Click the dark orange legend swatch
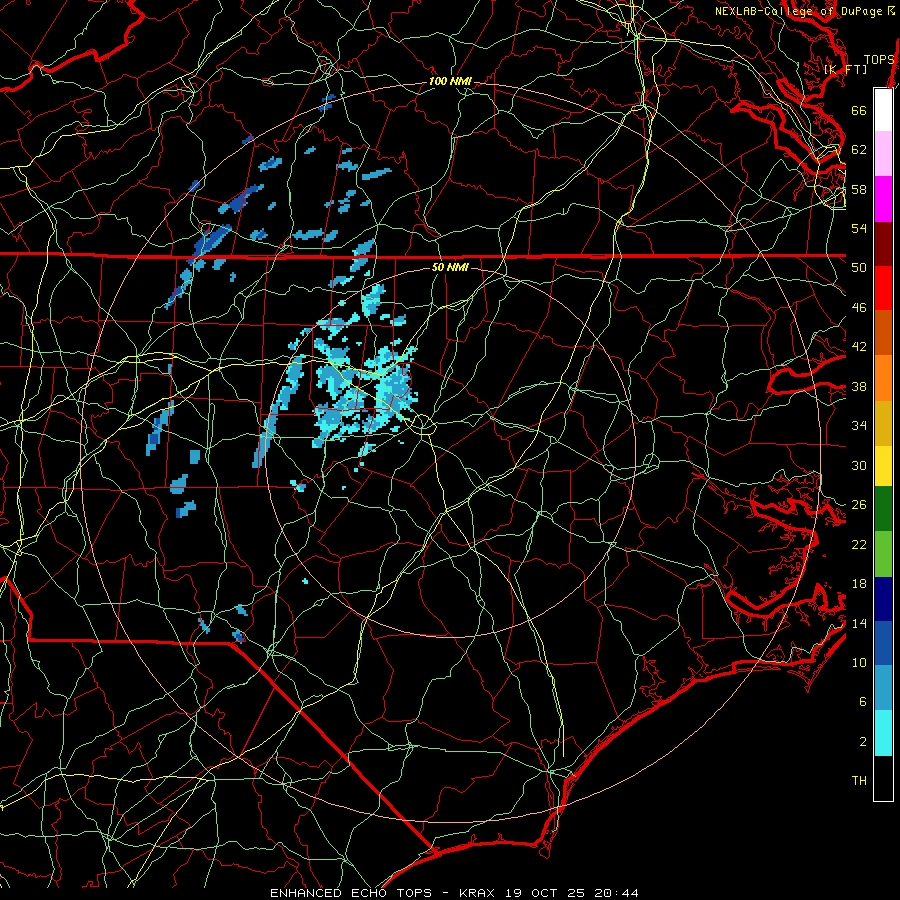Image resolution: width=900 pixels, height=900 pixels. click(883, 333)
